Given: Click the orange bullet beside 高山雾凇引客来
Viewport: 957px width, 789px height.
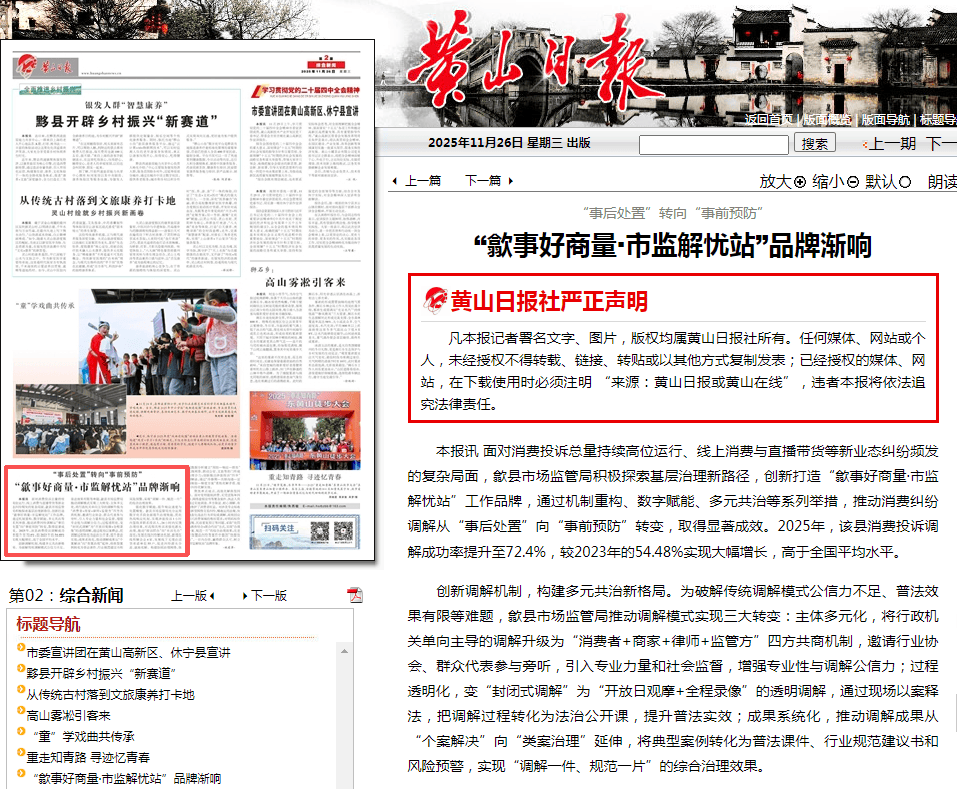Looking at the screenshot, I should 21,715.
